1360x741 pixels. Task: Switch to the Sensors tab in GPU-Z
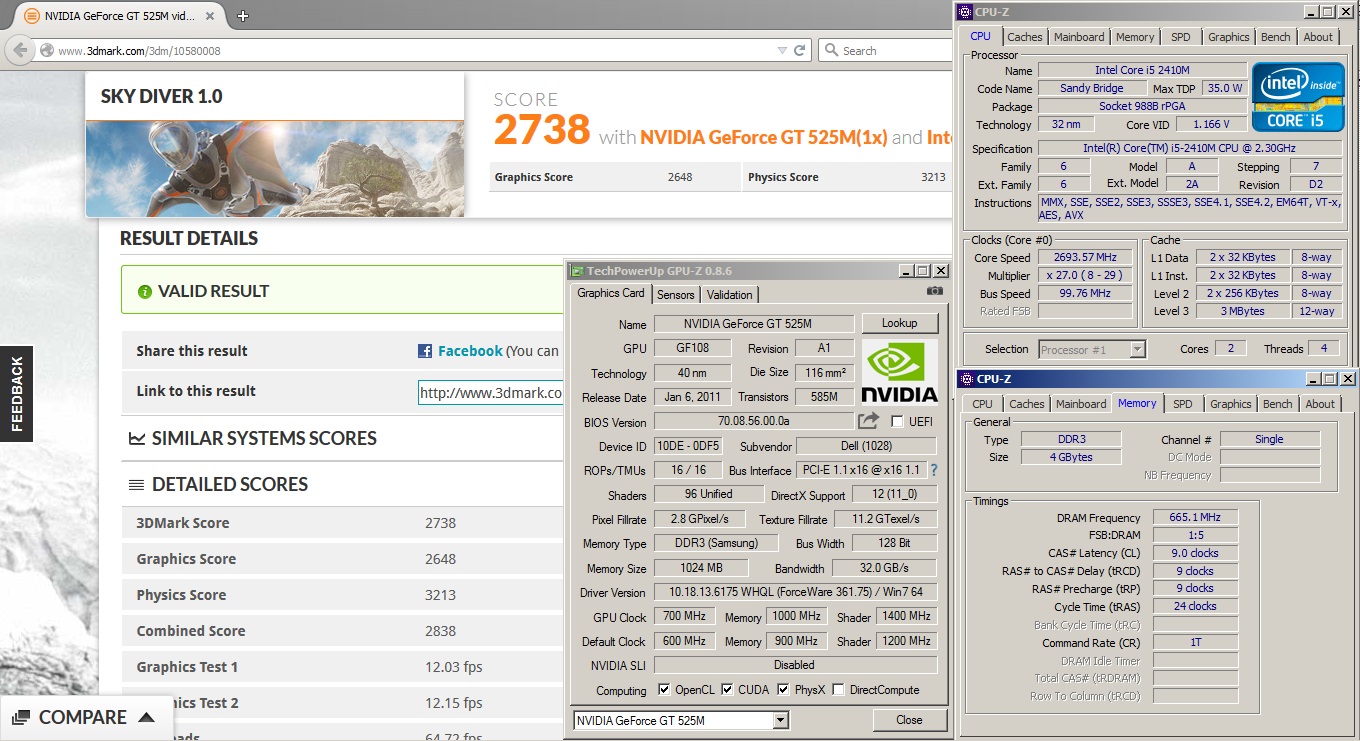click(x=675, y=294)
